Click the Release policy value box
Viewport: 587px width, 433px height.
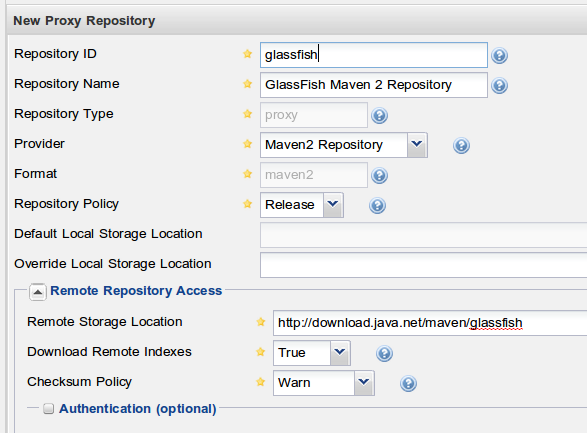(292, 205)
